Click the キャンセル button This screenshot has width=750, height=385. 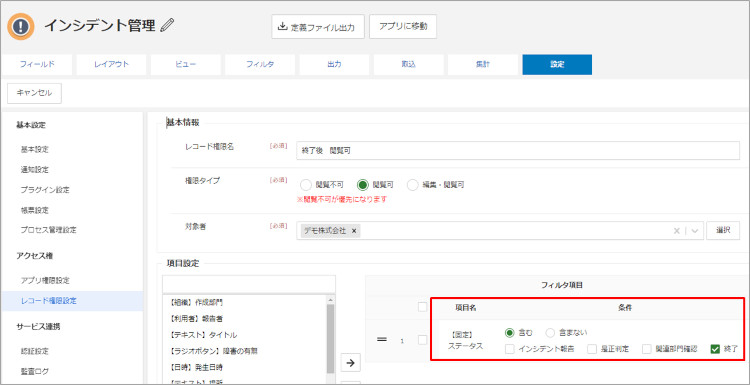pyautogui.click(x=34, y=93)
